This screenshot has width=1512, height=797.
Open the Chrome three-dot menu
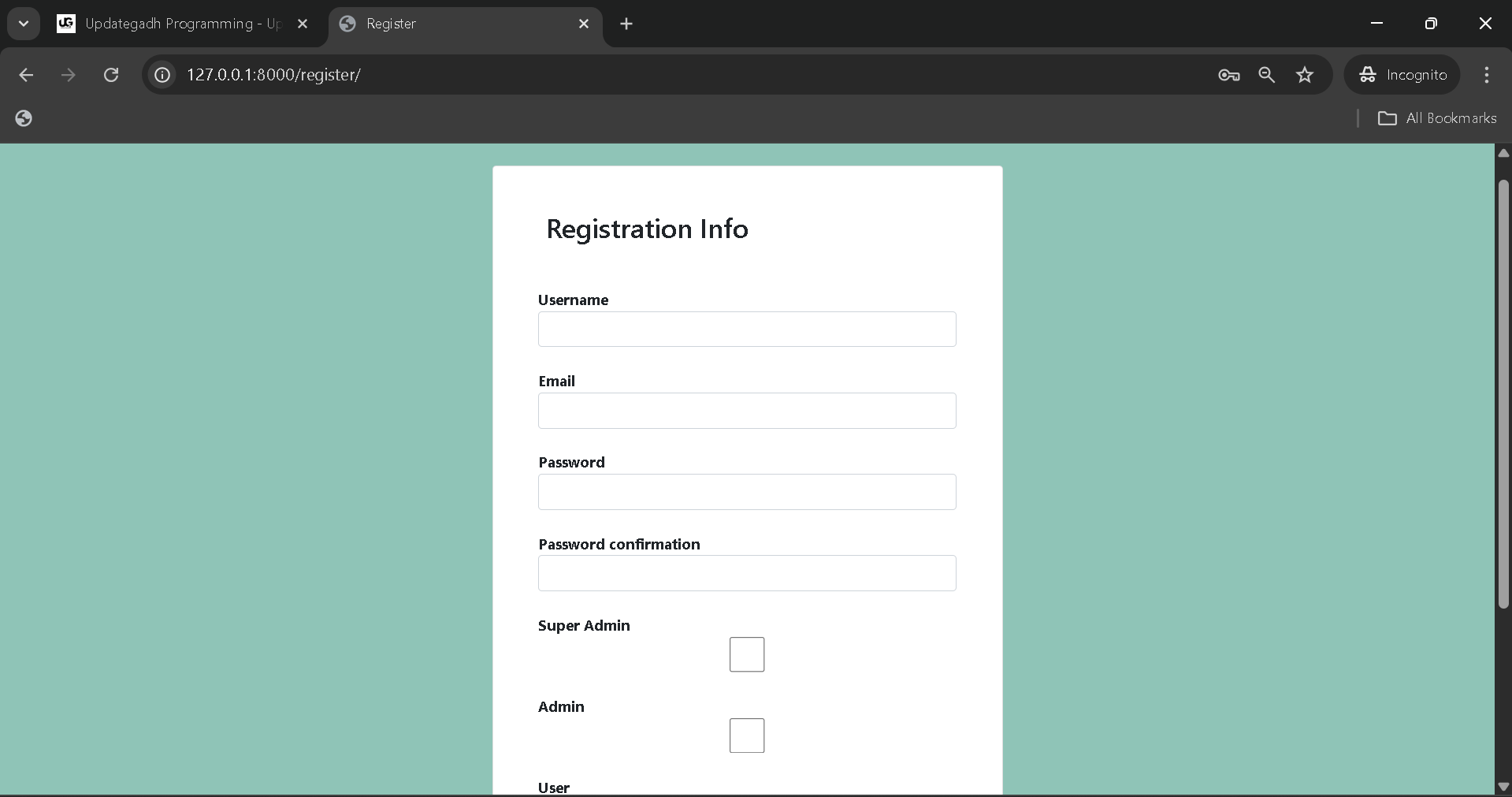1486,75
